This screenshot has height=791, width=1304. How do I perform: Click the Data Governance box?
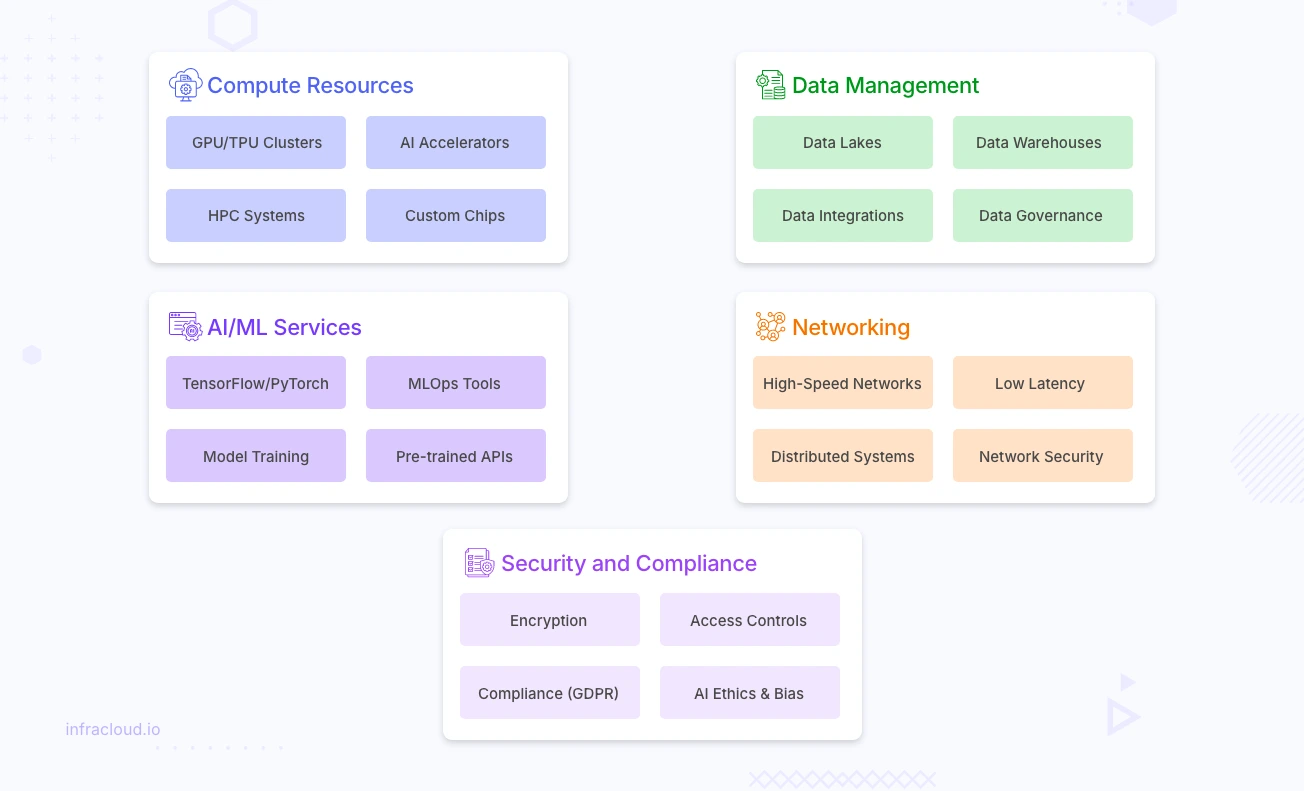[1043, 216]
